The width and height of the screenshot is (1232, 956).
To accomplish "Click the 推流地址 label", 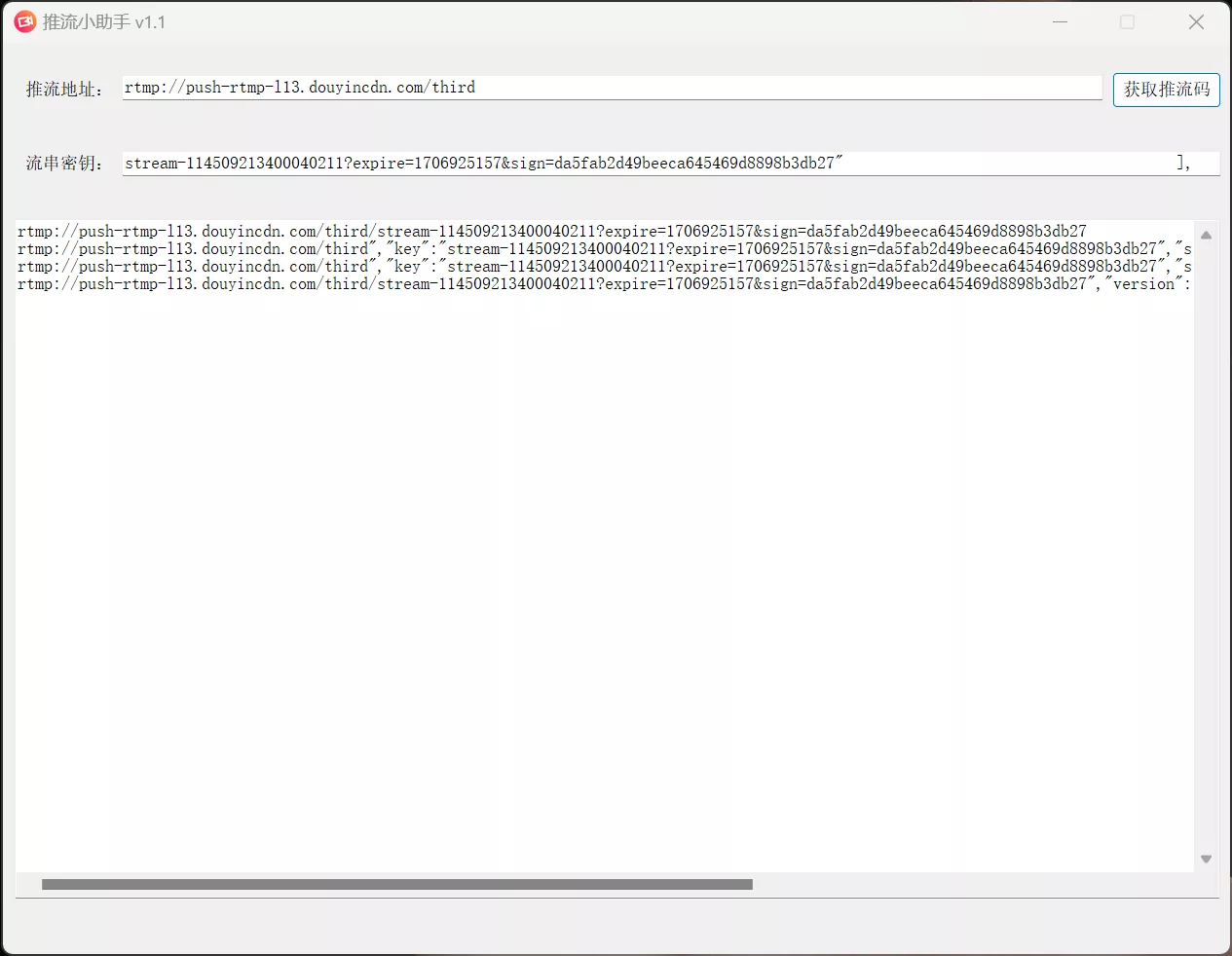I will point(64,90).
